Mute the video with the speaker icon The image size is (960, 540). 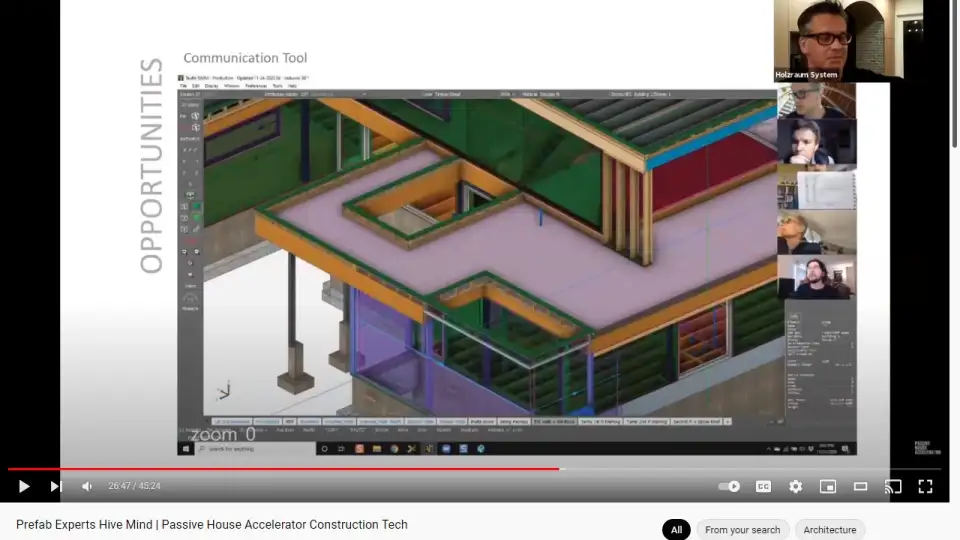(87, 486)
